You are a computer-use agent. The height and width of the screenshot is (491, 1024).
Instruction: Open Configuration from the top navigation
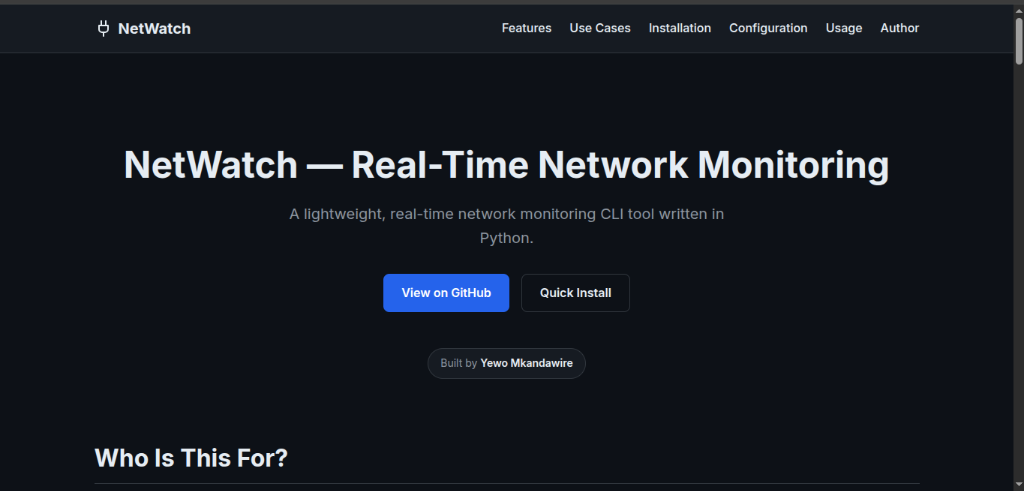768,28
